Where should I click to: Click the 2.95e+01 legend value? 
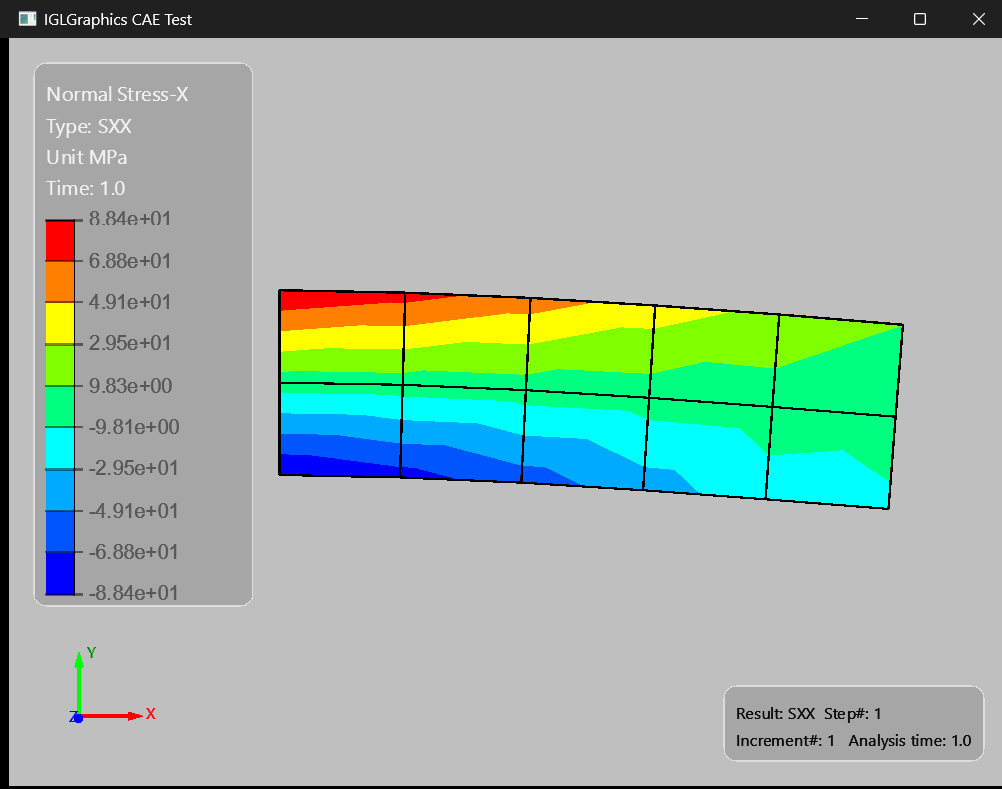click(x=130, y=343)
